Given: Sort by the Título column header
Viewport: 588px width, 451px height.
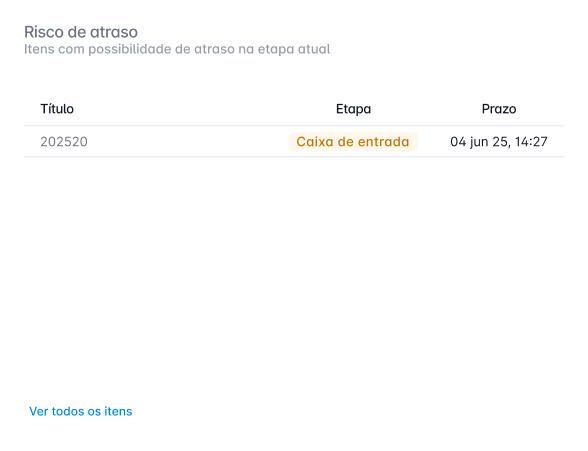Looking at the screenshot, I should [x=57, y=109].
